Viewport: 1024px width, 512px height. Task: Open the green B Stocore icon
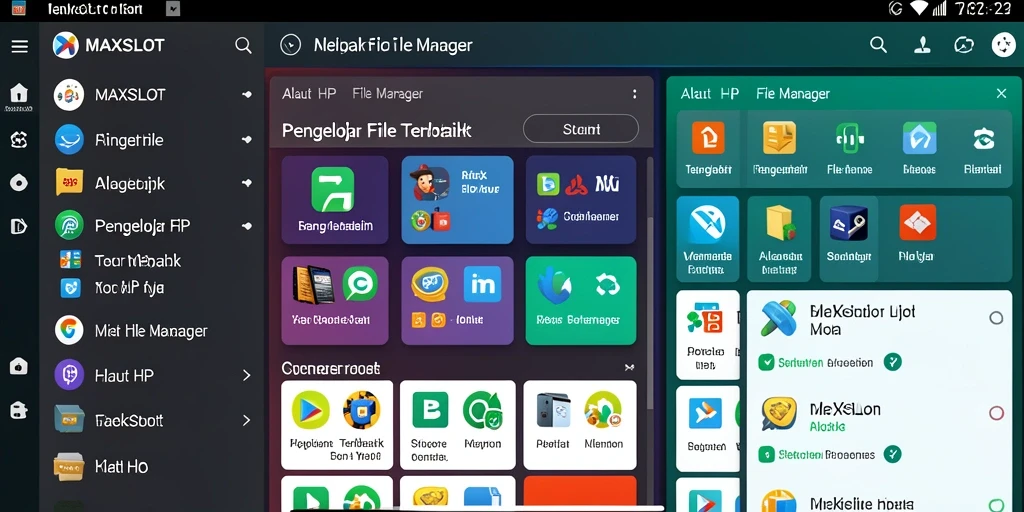click(x=430, y=410)
